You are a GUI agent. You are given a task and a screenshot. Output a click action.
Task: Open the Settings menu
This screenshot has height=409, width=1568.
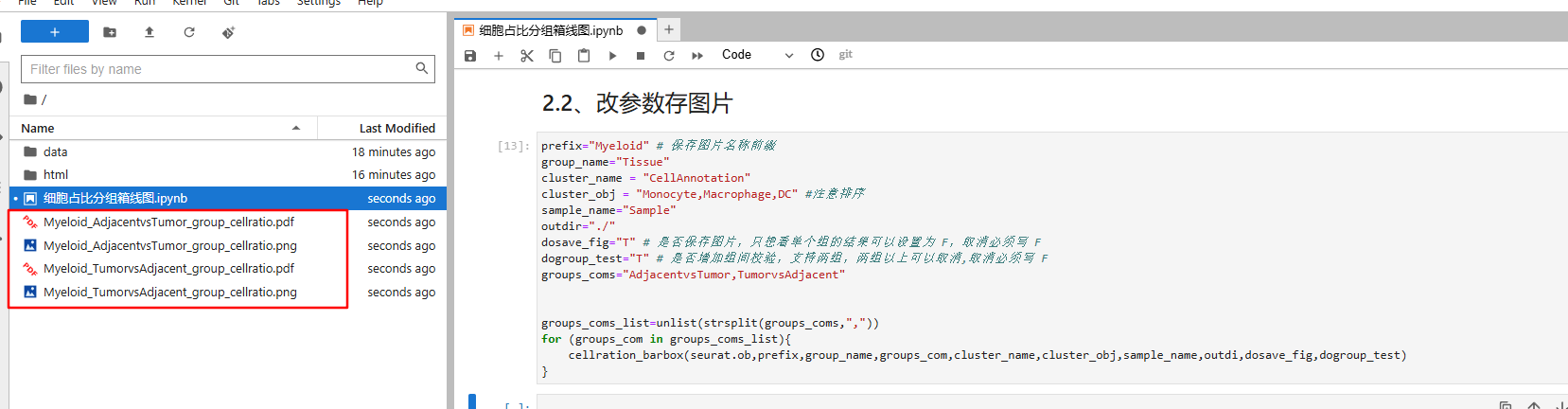click(319, 3)
